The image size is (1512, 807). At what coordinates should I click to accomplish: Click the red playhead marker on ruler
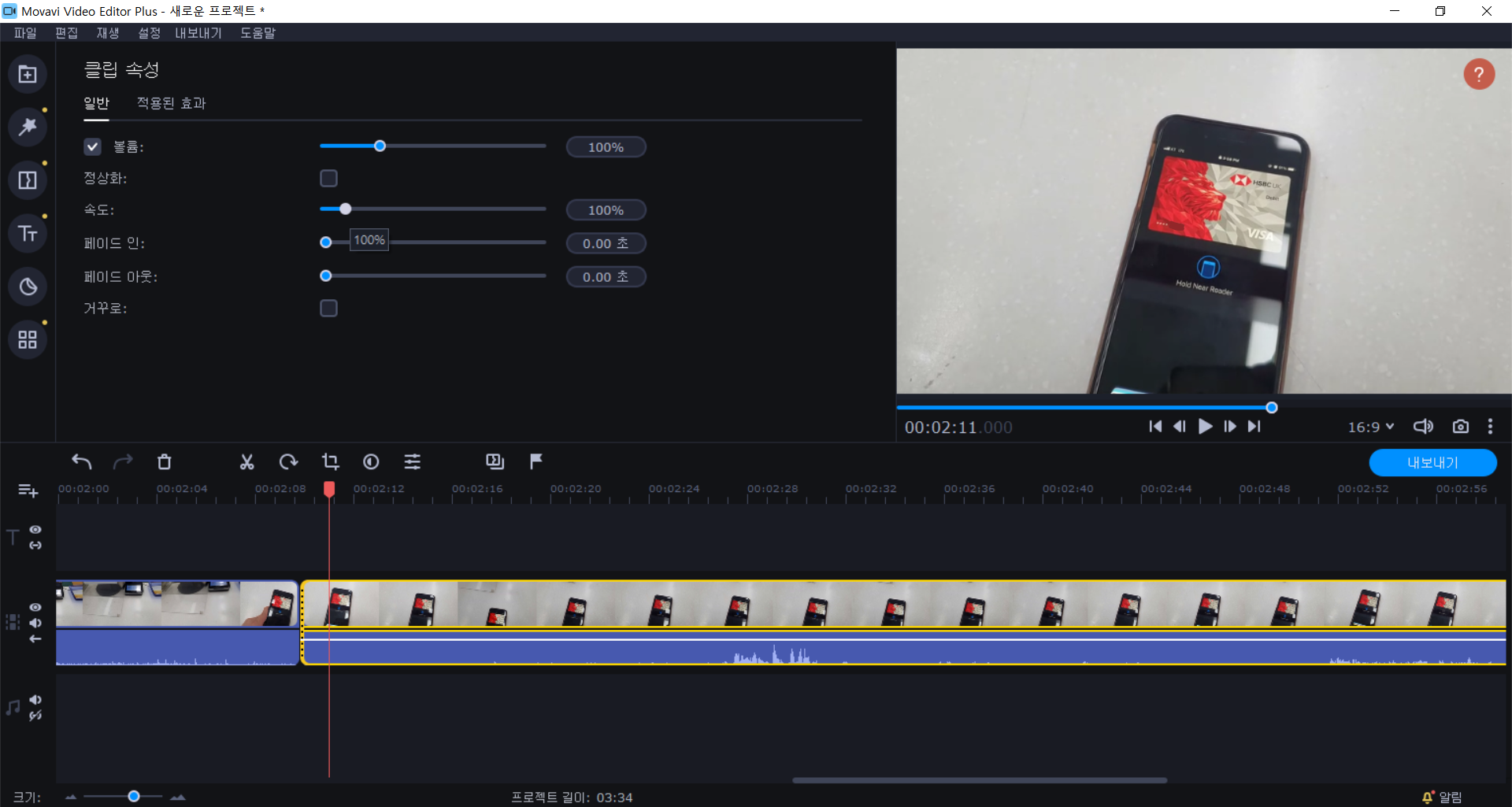point(329,489)
